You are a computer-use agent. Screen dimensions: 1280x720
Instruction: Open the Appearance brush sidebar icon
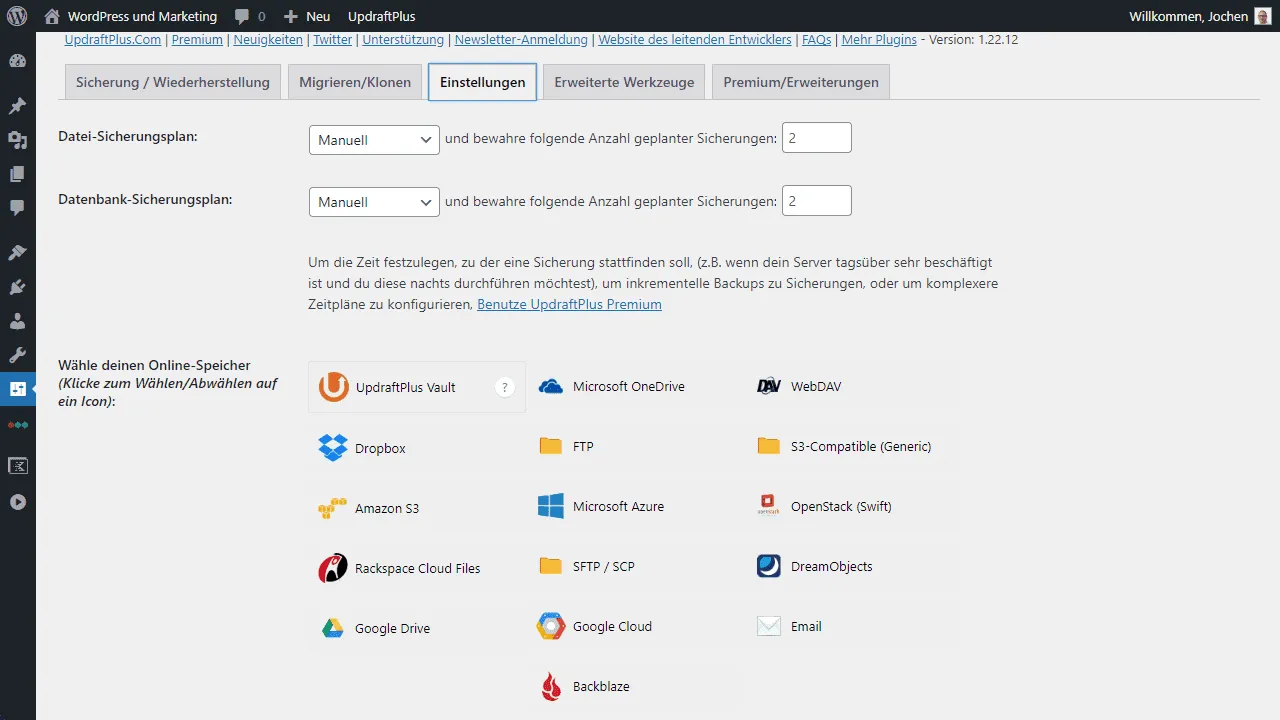17,253
